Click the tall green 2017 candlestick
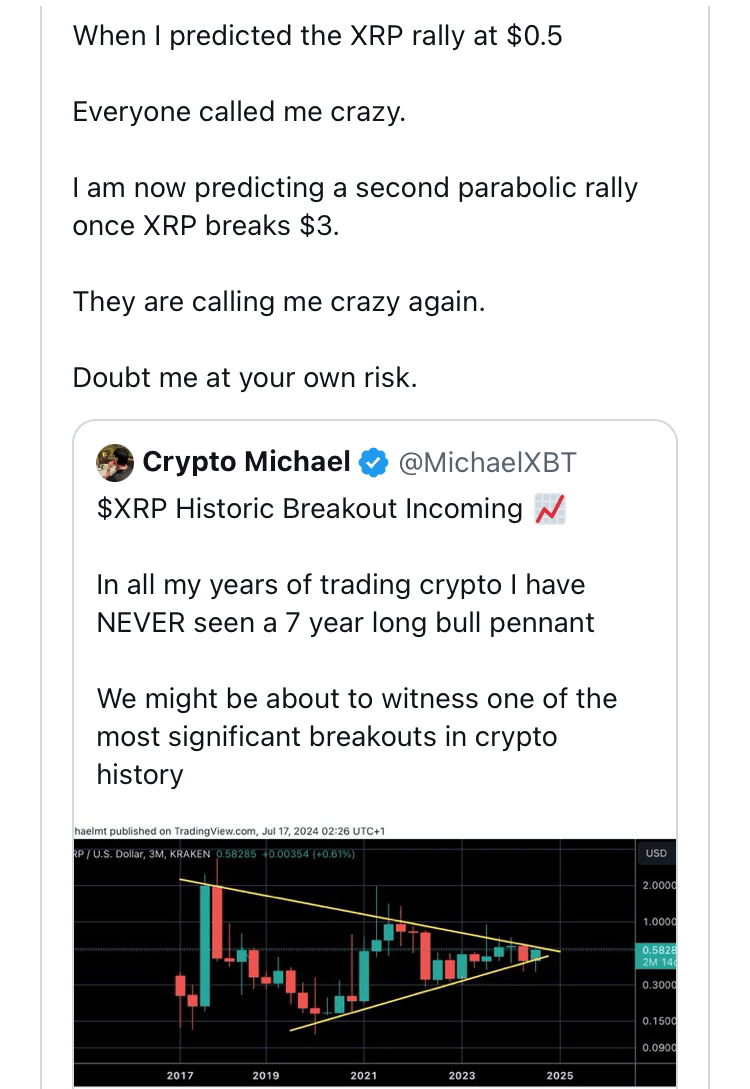 click(205, 945)
